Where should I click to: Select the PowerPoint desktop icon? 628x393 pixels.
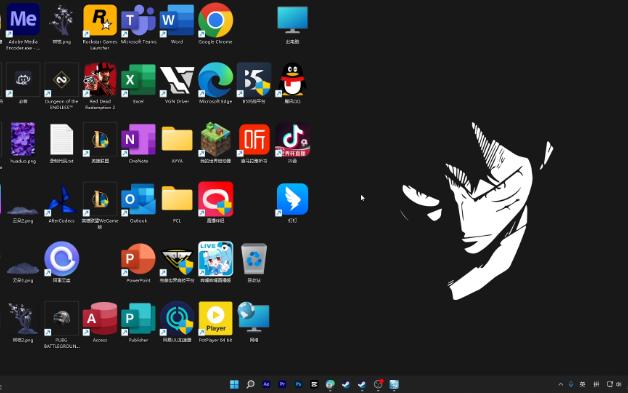coord(138,262)
